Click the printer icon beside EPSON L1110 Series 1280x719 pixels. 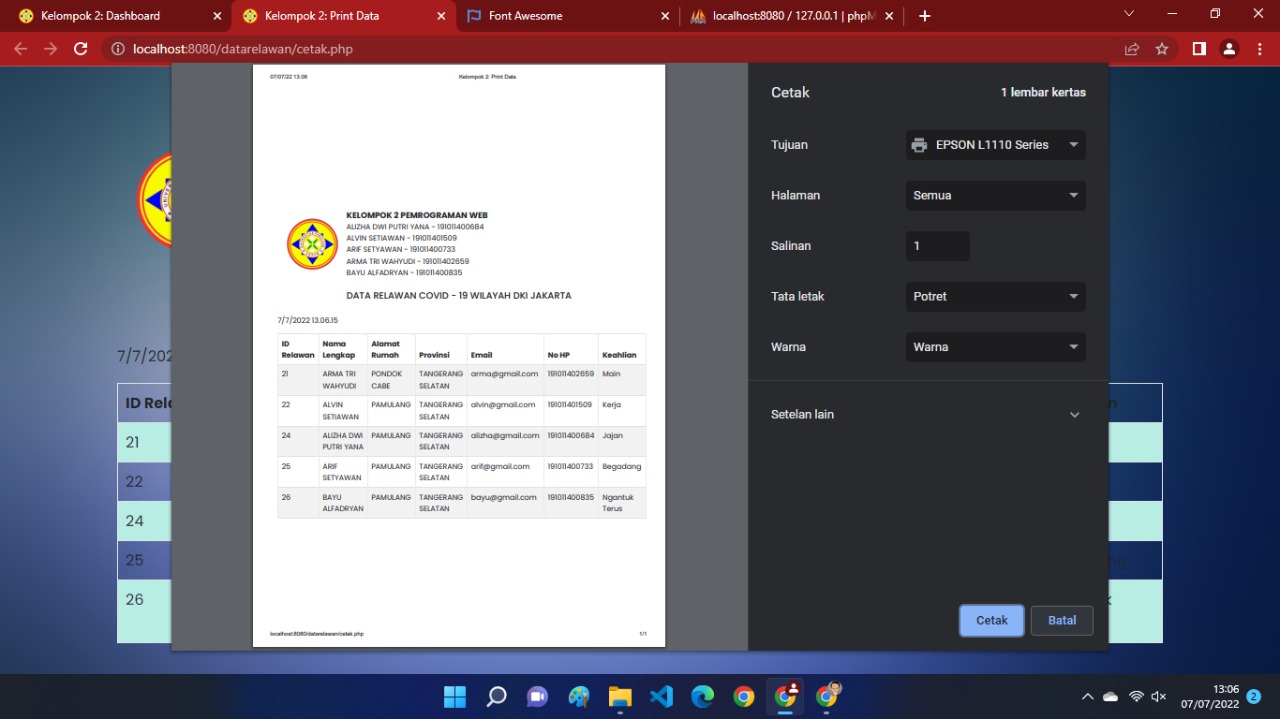(919, 144)
